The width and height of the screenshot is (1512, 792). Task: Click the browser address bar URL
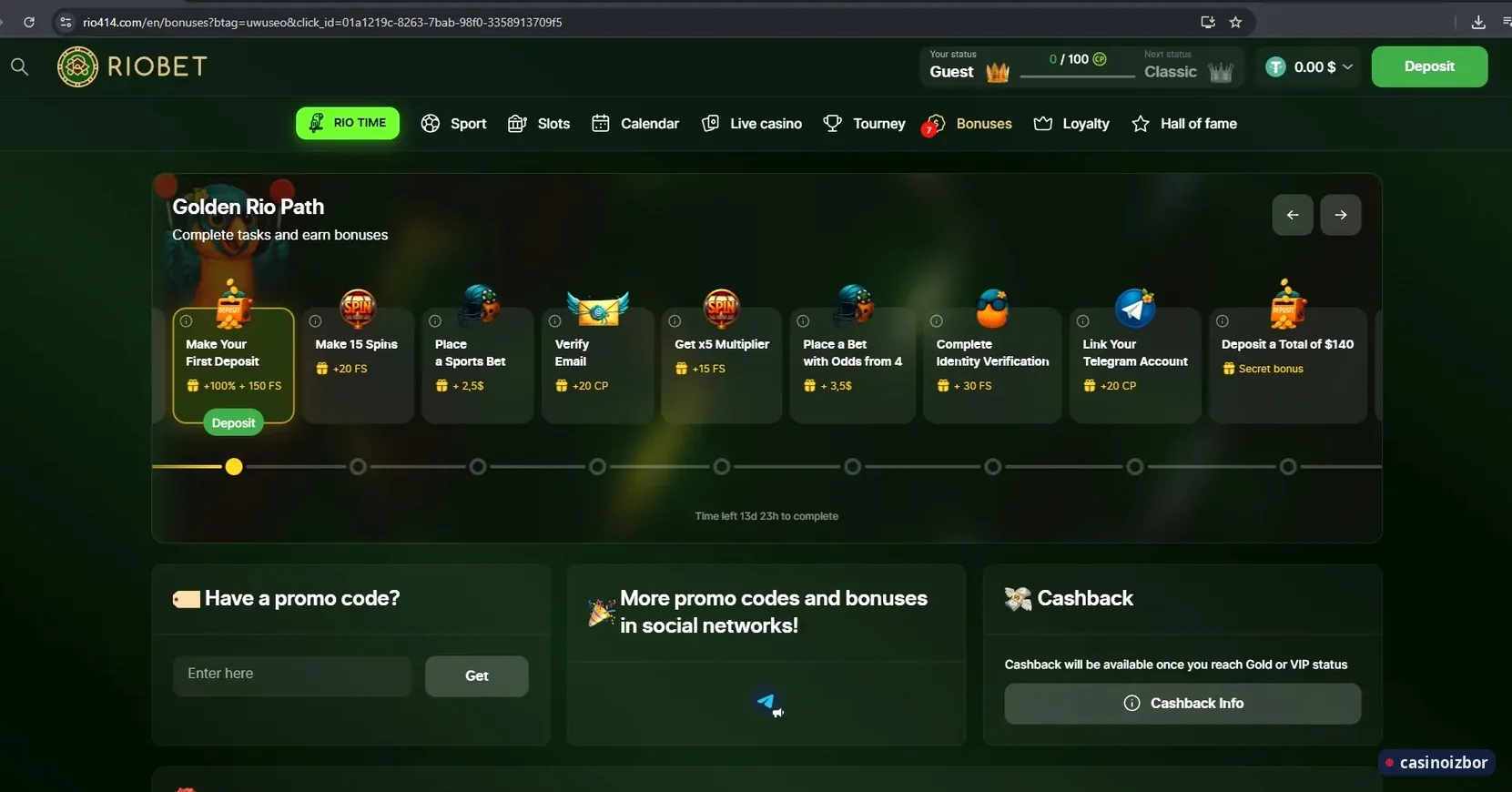coord(322,22)
